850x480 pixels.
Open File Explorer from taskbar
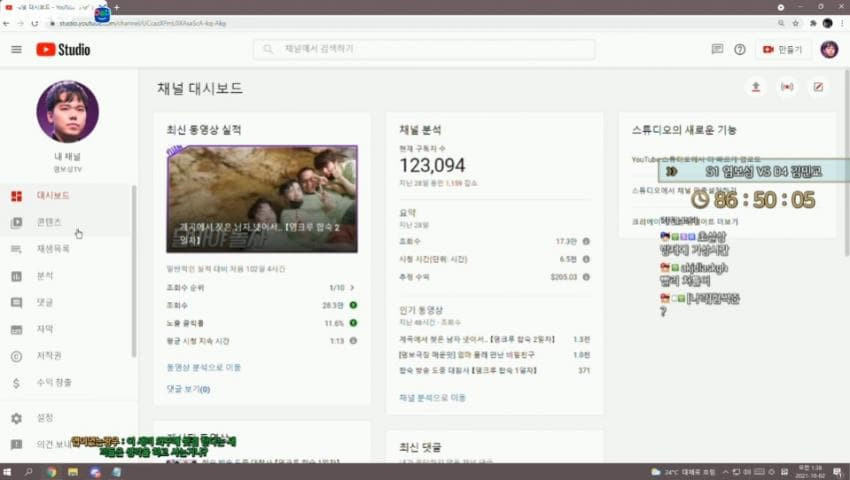73,472
